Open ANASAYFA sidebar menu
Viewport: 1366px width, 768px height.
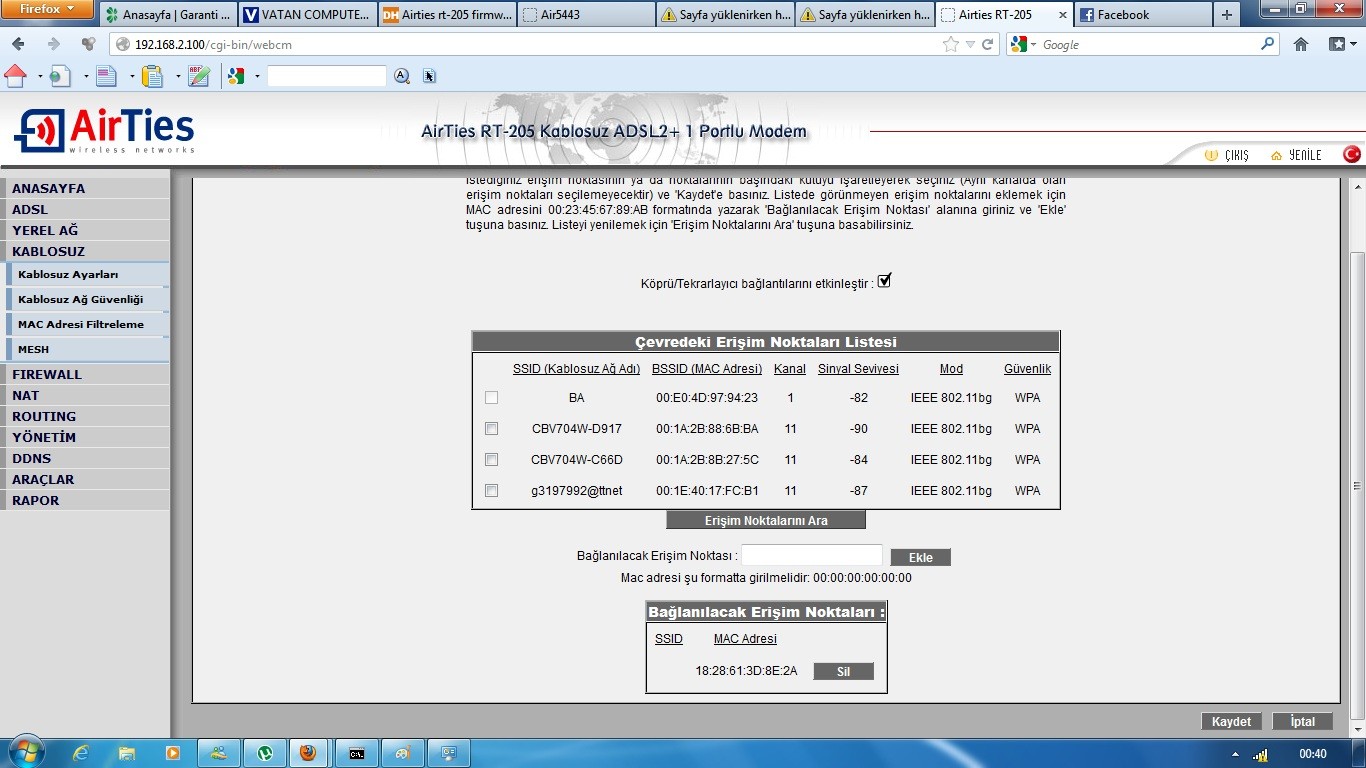[85, 188]
